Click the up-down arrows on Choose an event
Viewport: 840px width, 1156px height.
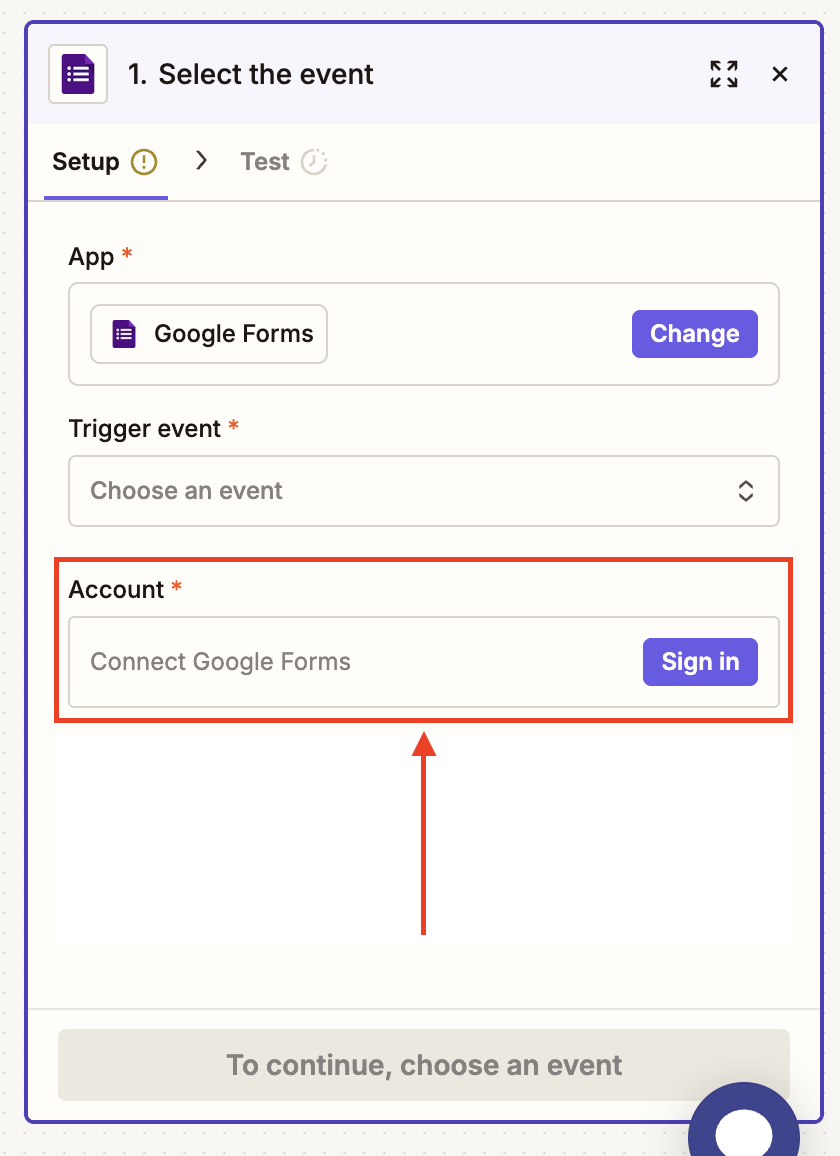tap(745, 491)
